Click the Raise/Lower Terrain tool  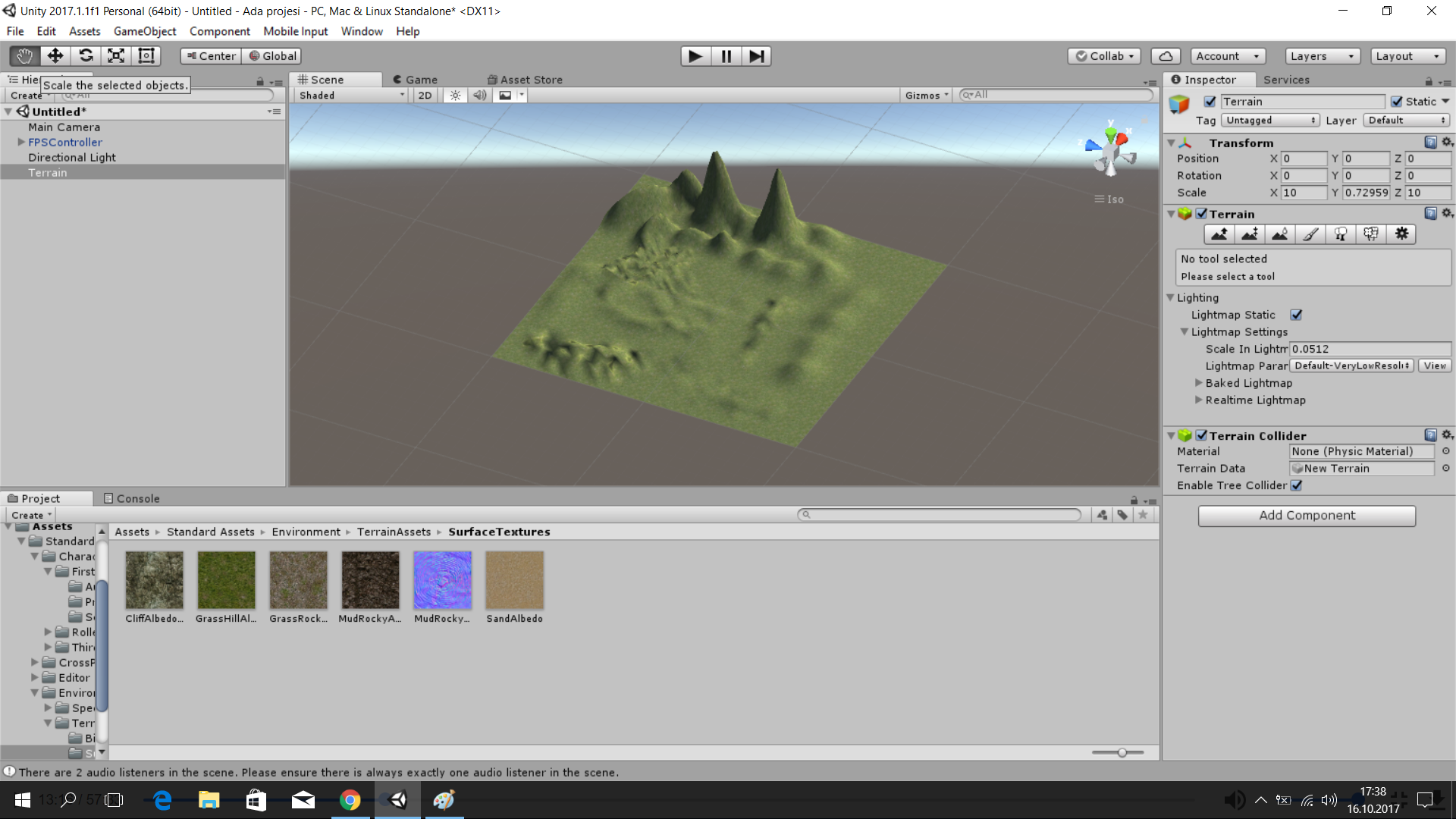pyautogui.click(x=1219, y=234)
